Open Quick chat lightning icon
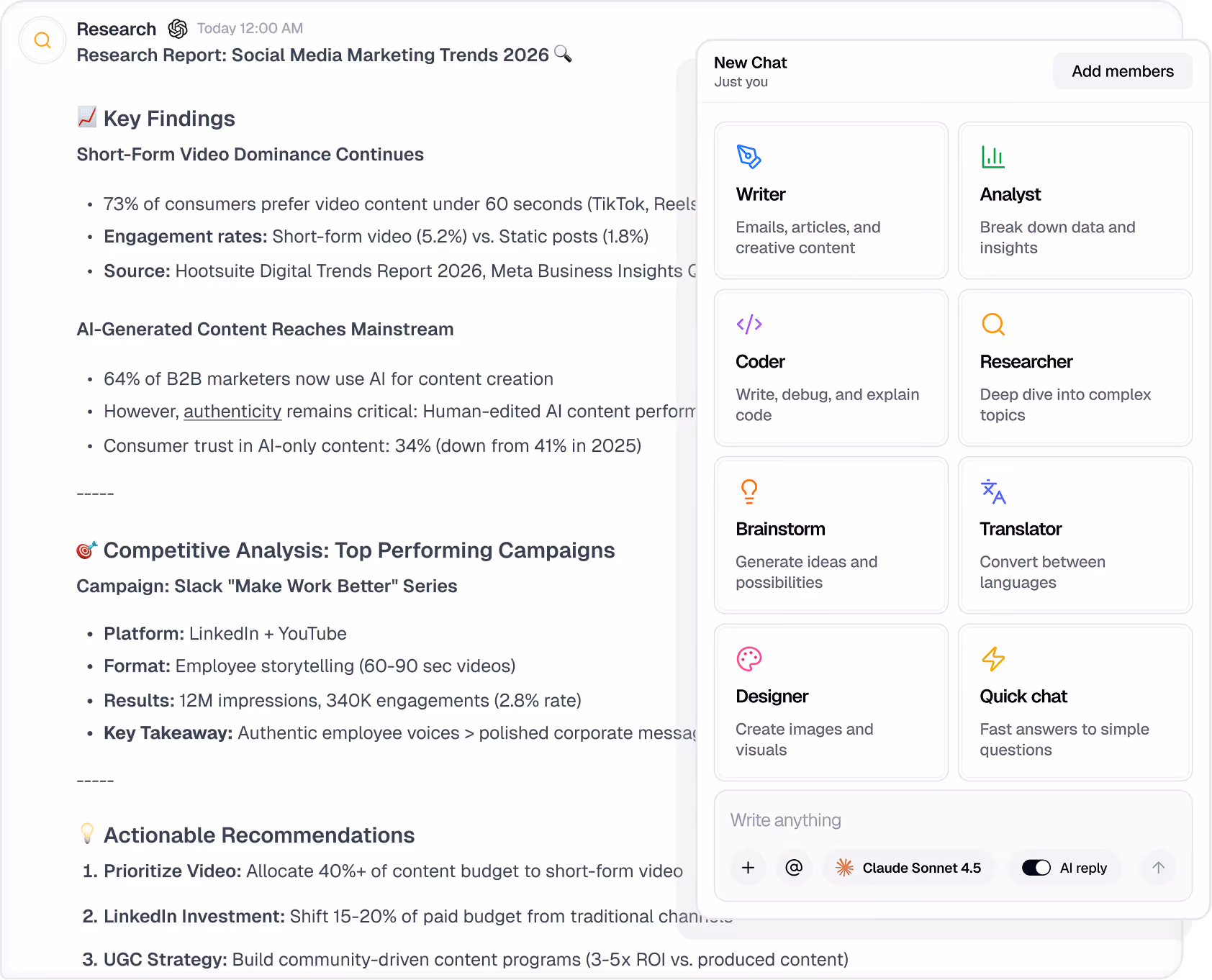This screenshot has height=980, width=1212. click(x=993, y=658)
